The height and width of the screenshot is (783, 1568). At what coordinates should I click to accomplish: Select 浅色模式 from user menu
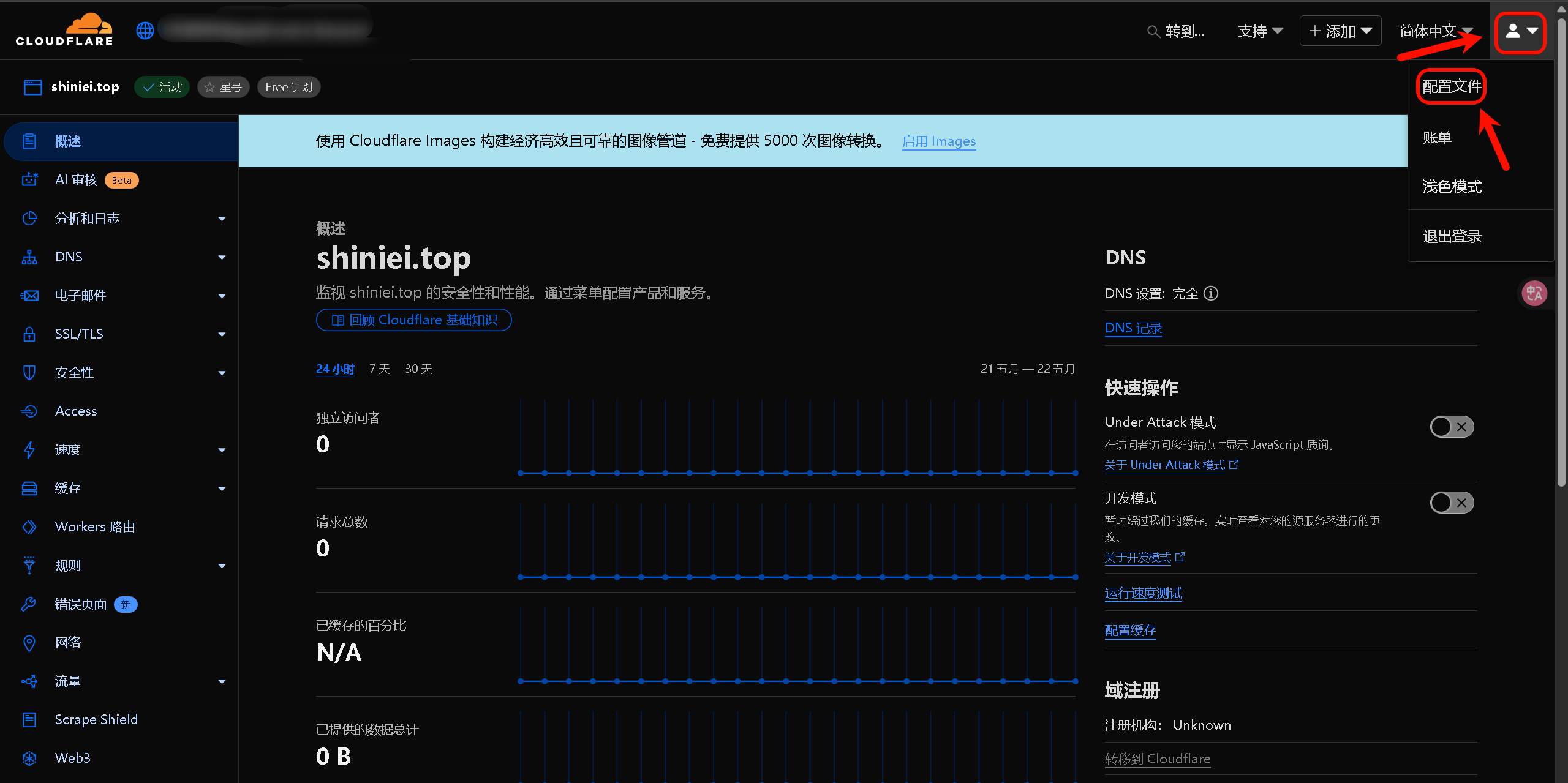[x=1452, y=187]
